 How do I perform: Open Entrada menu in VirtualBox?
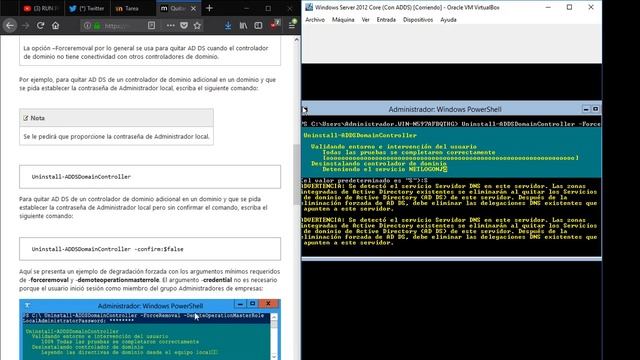pyautogui.click(x=386, y=20)
